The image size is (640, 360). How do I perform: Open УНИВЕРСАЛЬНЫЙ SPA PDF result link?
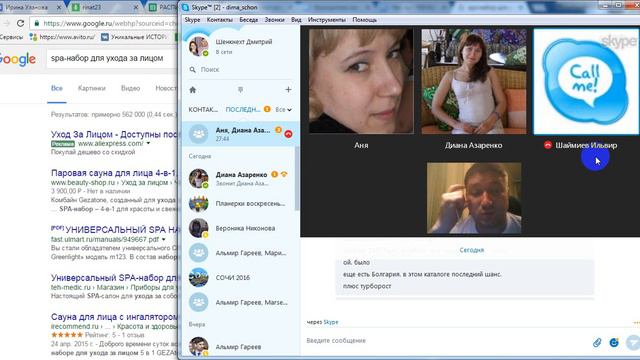click(x=121, y=229)
